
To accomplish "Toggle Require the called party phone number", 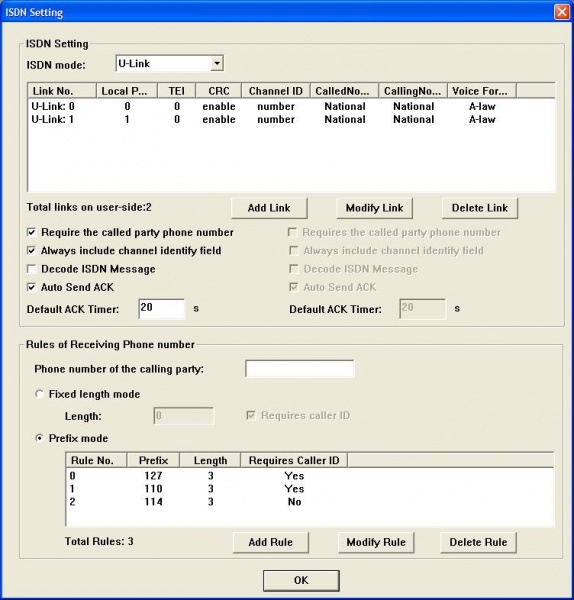I will click(31, 232).
